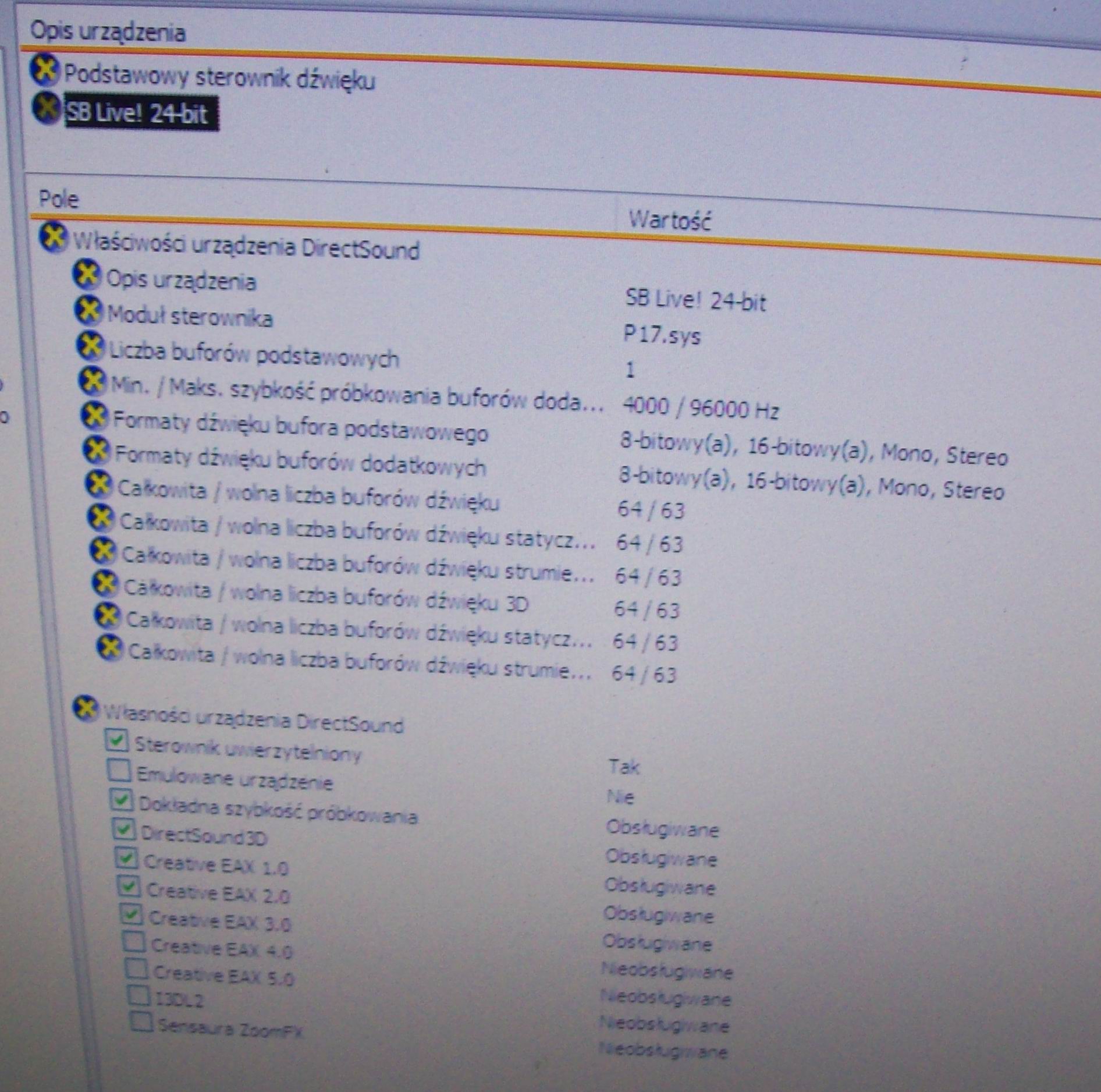The image size is (1101, 1092).
Task: Select Liczba buforów podstawowych label
Action: (254, 354)
